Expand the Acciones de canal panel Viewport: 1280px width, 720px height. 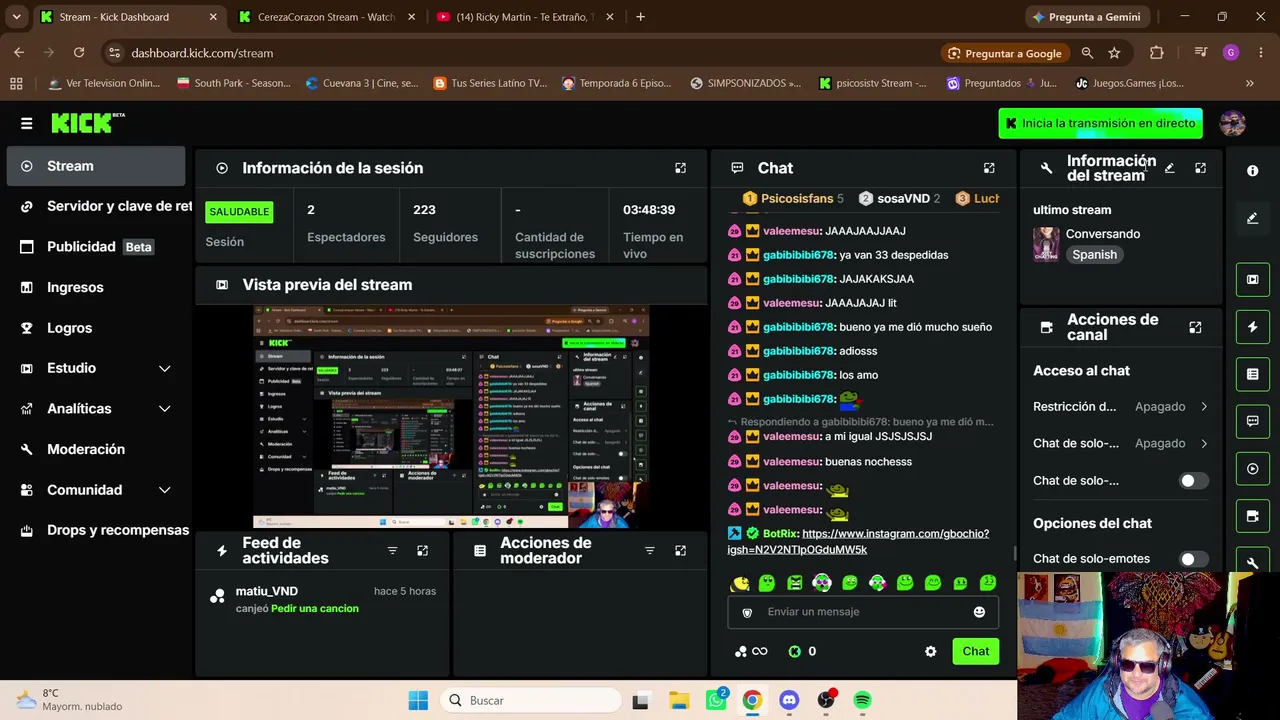(x=1195, y=327)
